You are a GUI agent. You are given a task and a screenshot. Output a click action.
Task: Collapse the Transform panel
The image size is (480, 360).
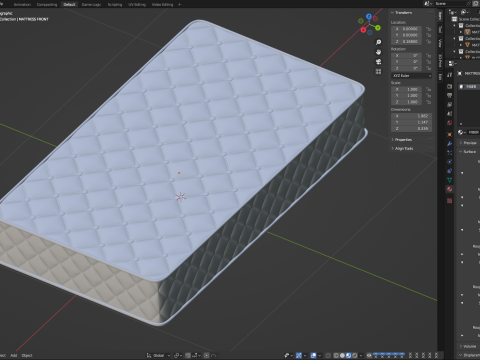[402, 13]
